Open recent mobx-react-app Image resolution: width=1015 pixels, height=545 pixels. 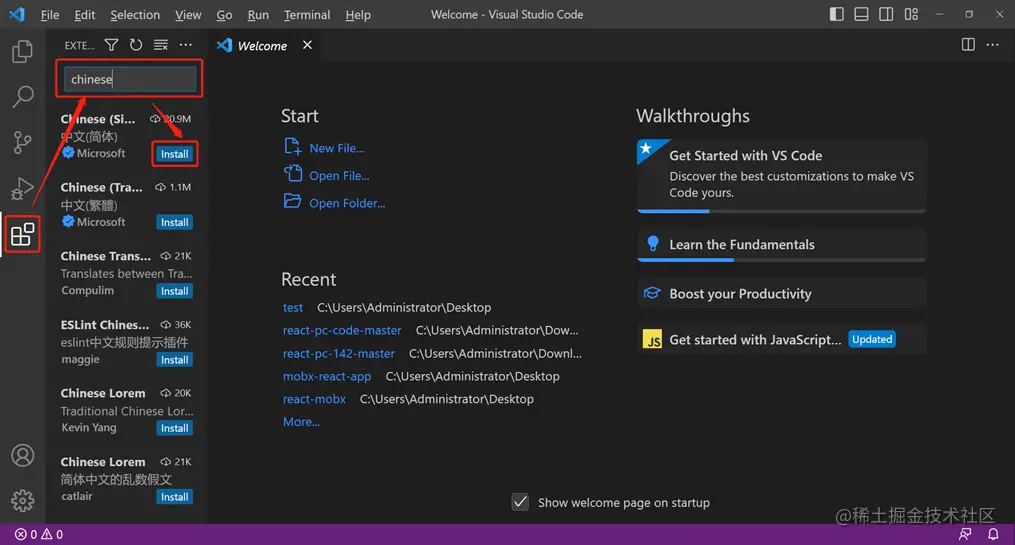pos(327,376)
